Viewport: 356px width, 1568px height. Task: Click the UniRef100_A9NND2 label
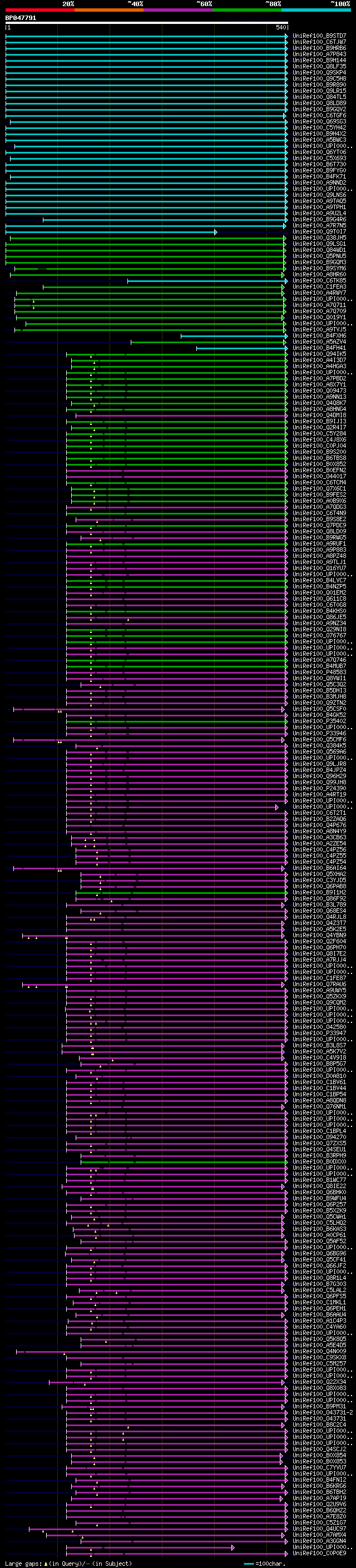(x=319, y=182)
